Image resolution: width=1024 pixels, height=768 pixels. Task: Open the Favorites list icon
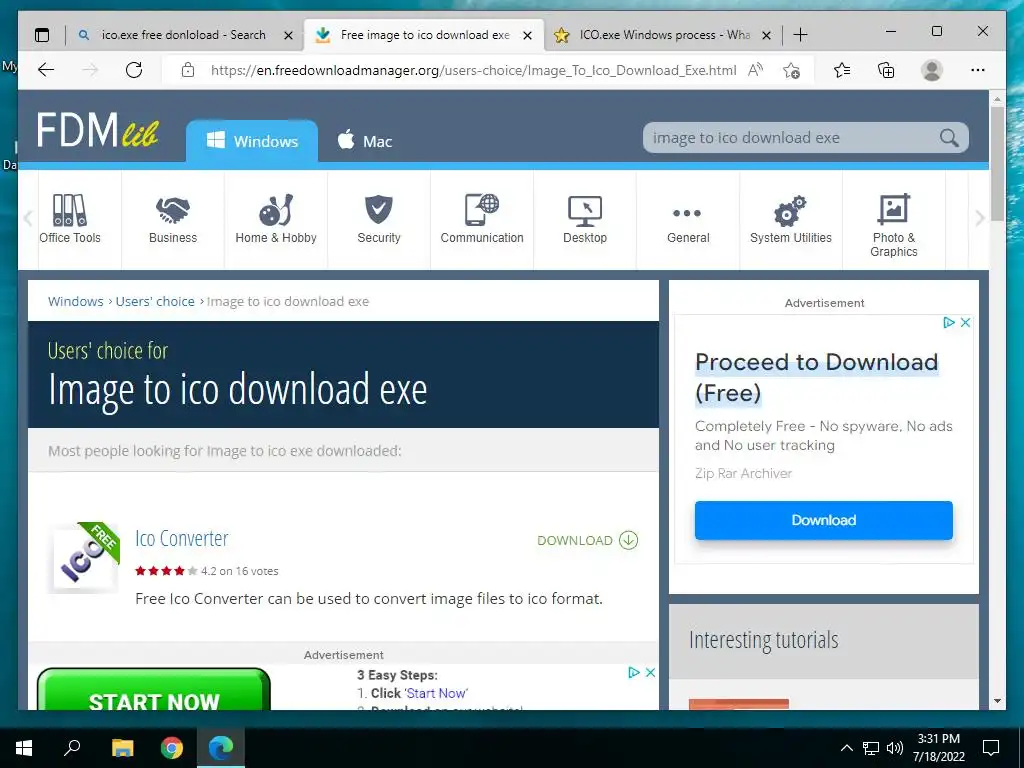[x=842, y=70]
